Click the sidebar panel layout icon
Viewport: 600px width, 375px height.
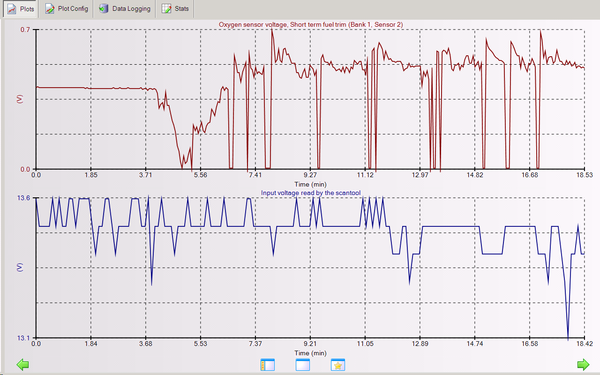point(267,365)
